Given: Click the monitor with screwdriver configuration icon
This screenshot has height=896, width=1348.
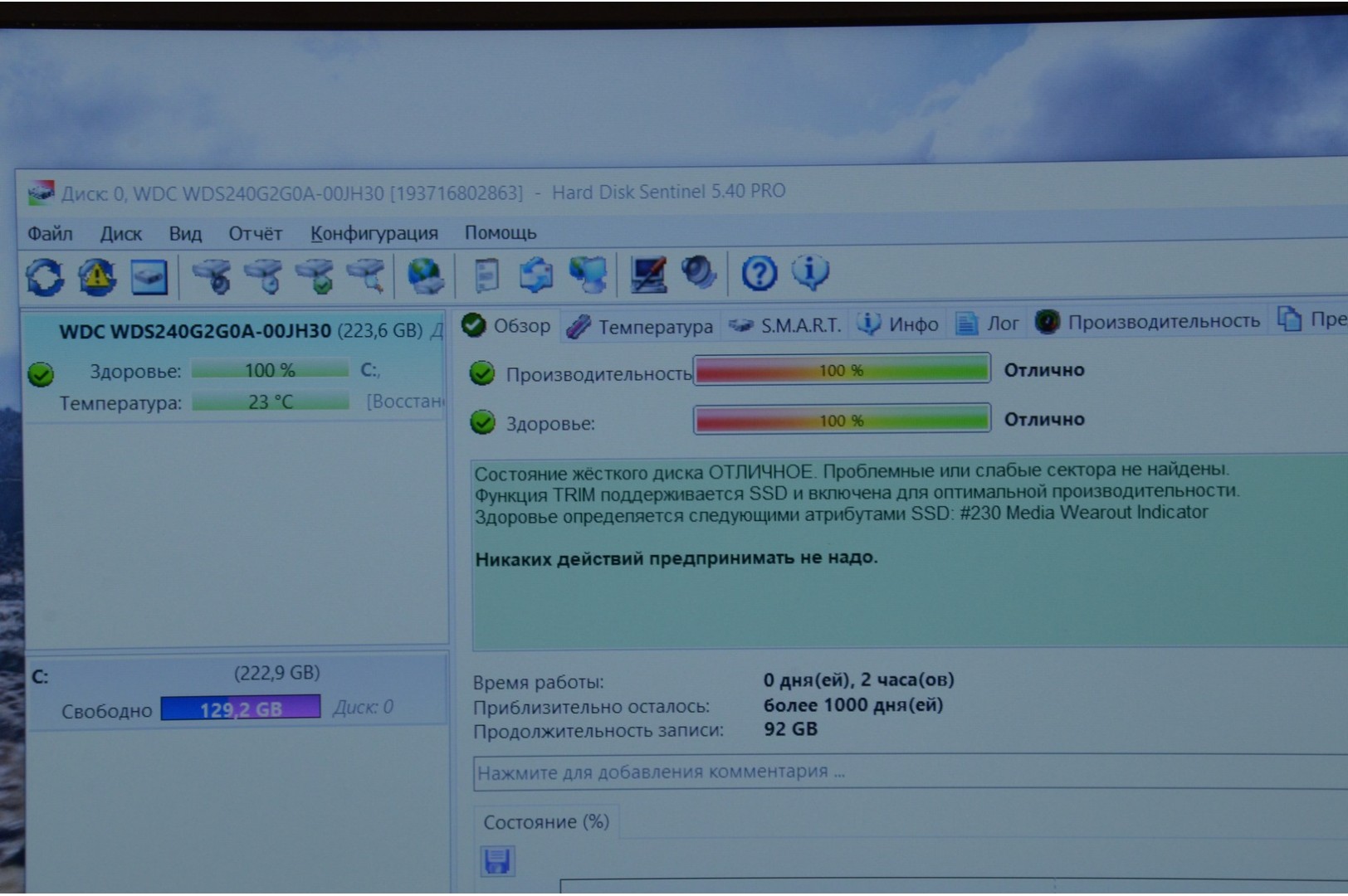Looking at the screenshot, I should pos(648,274).
